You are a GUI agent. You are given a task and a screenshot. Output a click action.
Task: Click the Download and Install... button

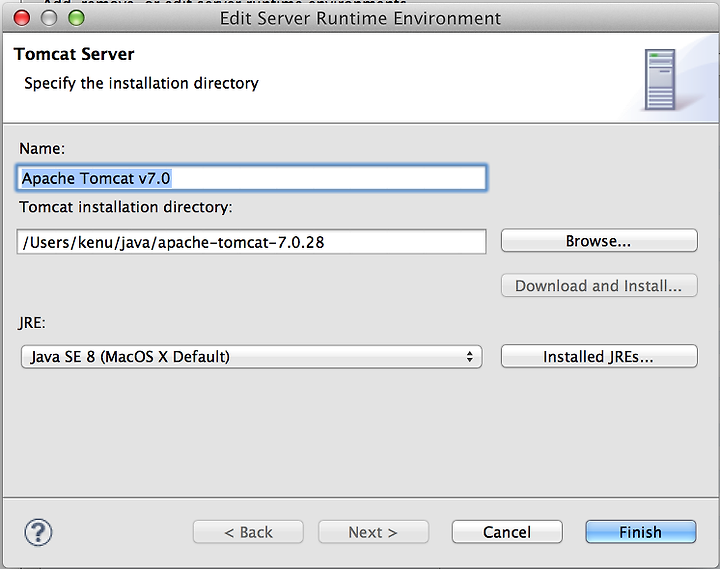pos(599,286)
